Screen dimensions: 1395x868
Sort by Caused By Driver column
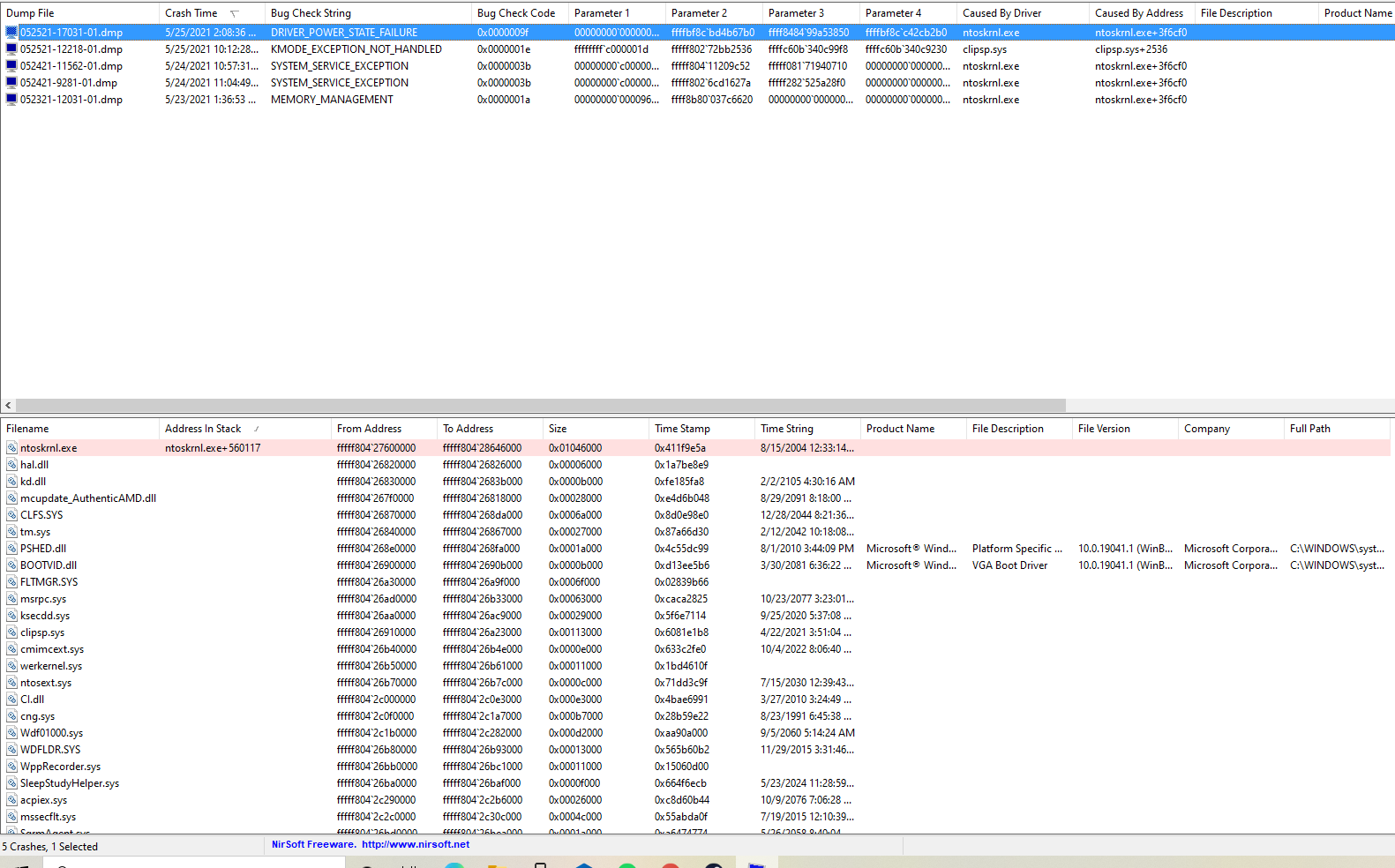pyautogui.click(x=1023, y=13)
